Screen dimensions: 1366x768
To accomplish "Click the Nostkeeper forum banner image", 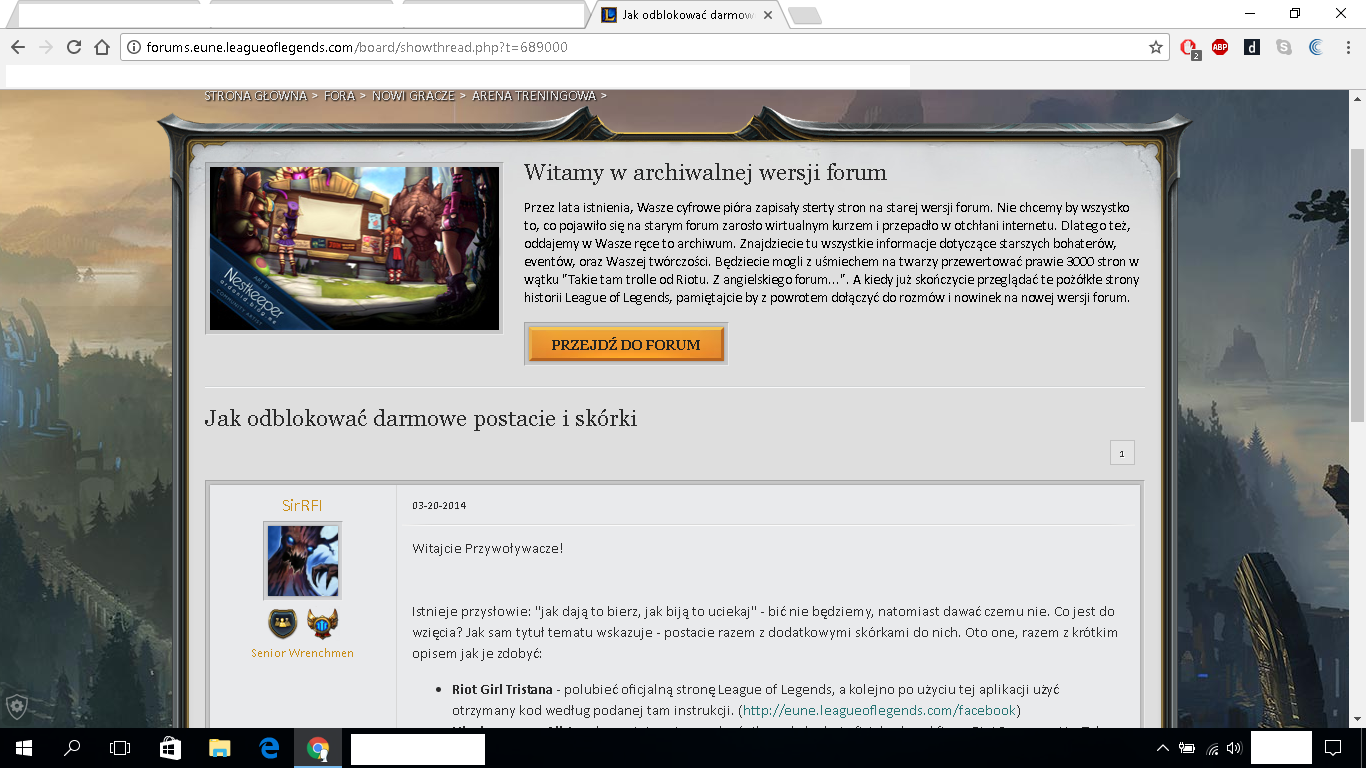I will pos(354,248).
